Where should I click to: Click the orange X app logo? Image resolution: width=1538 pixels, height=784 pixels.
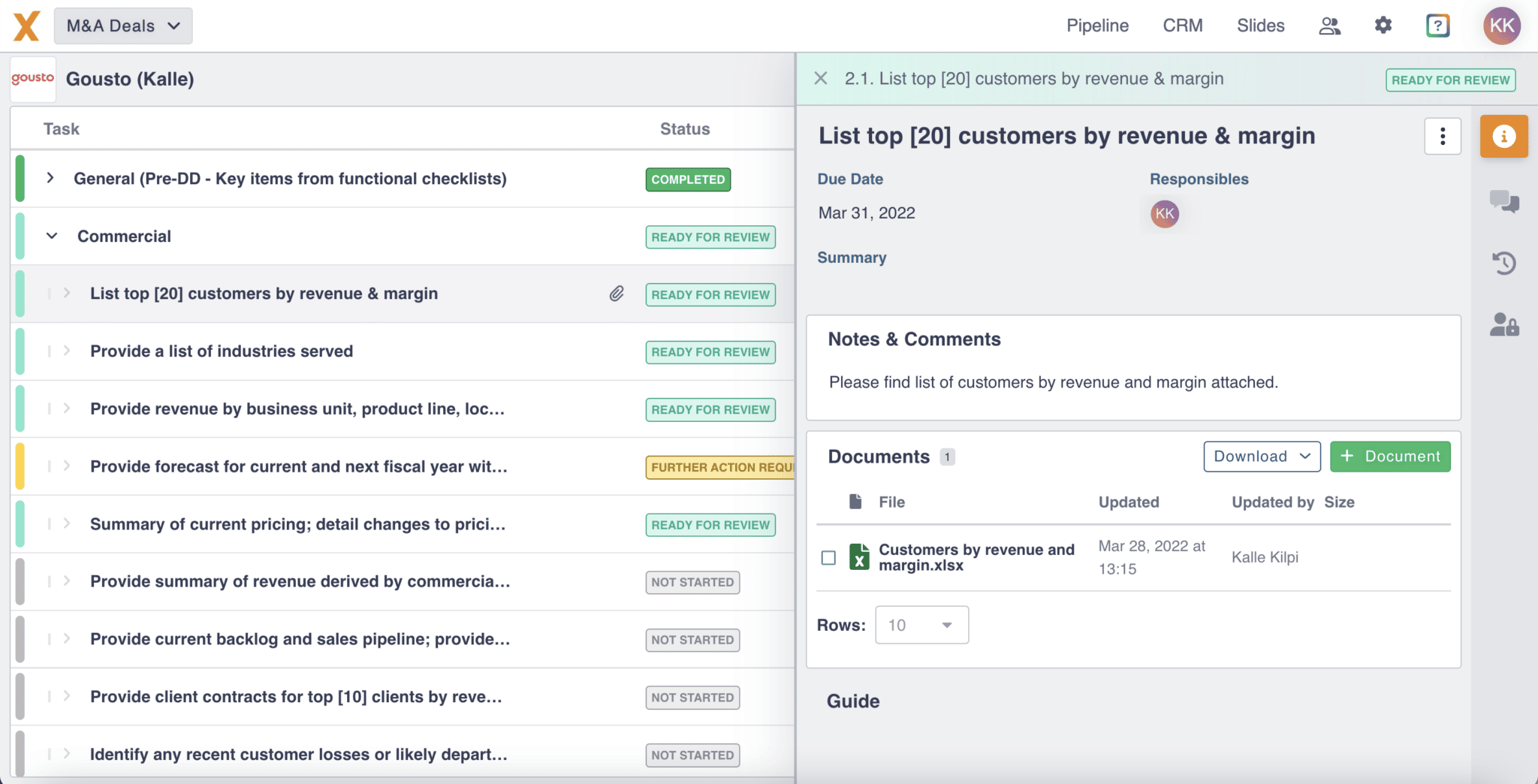26,26
